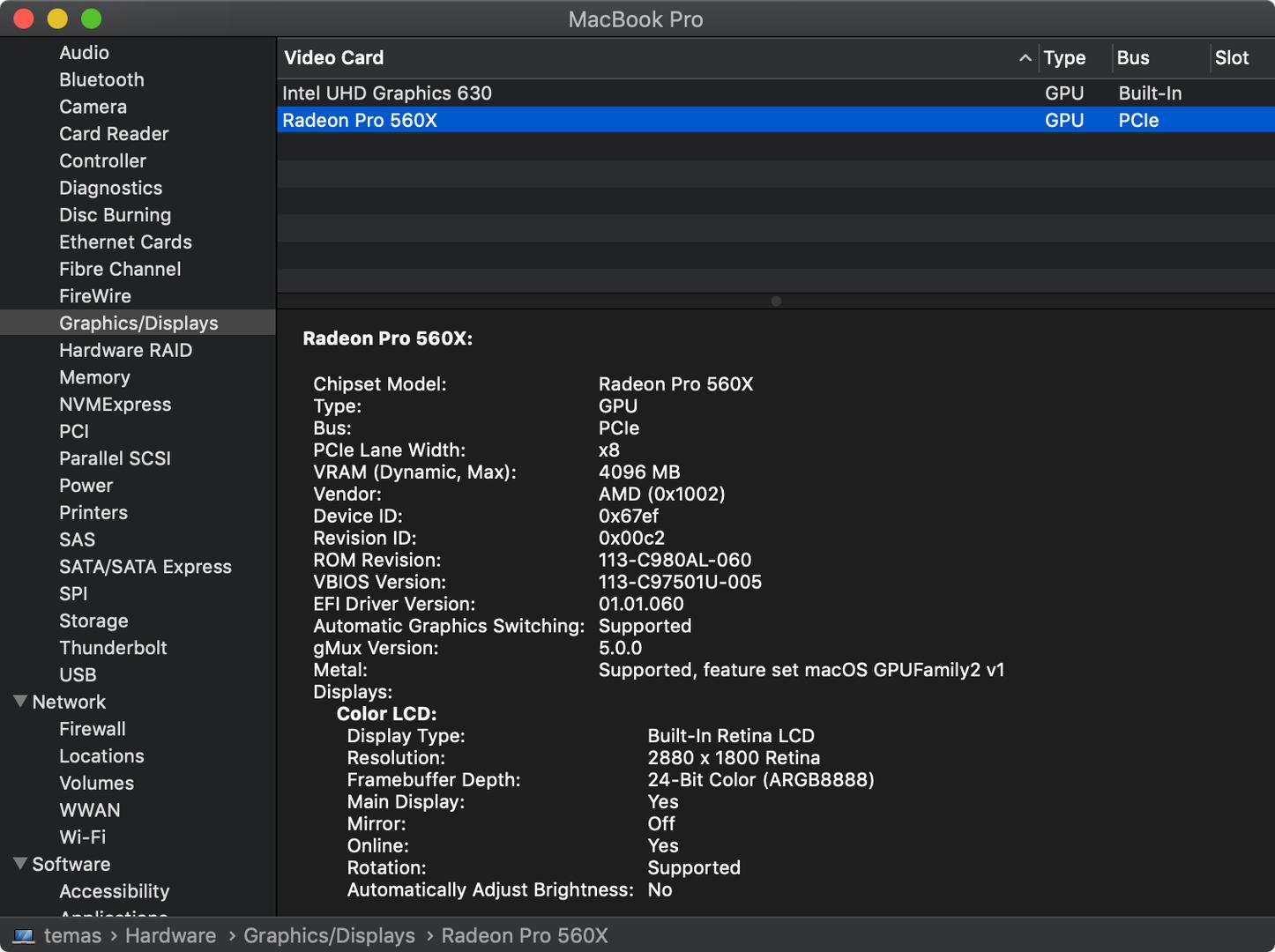Select the Intel UHD Graphics 630 row
The width and height of the screenshot is (1275, 952).
click(x=776, y=93)
